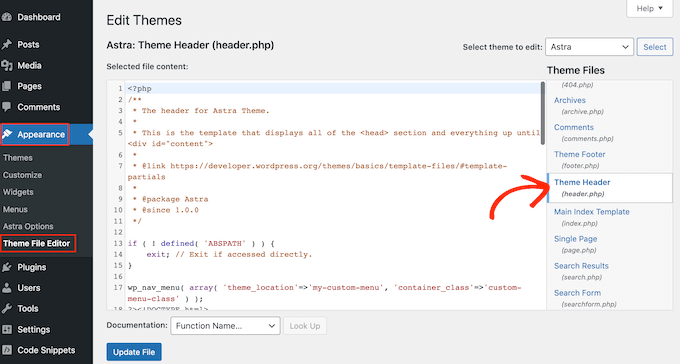Viewport: 680px width, 364px height.
Task: Click the Appearance paintbrush icon
Action: pos(7,134)
